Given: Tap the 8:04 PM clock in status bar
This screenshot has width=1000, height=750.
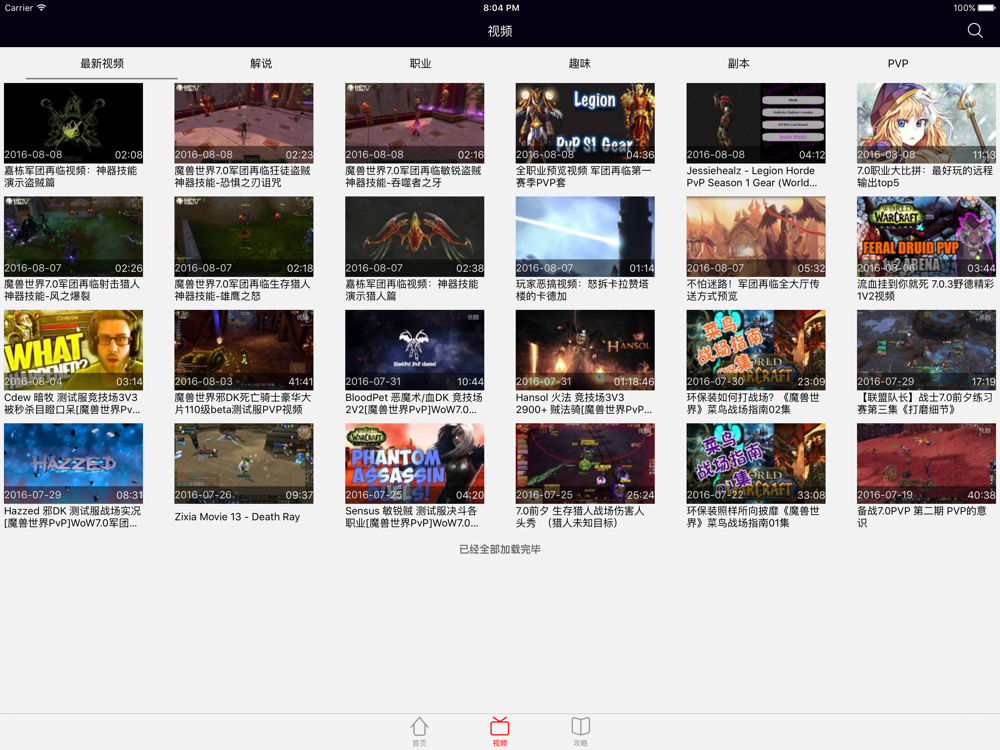Looking at the screenshot, I should [x=501, y=8].
